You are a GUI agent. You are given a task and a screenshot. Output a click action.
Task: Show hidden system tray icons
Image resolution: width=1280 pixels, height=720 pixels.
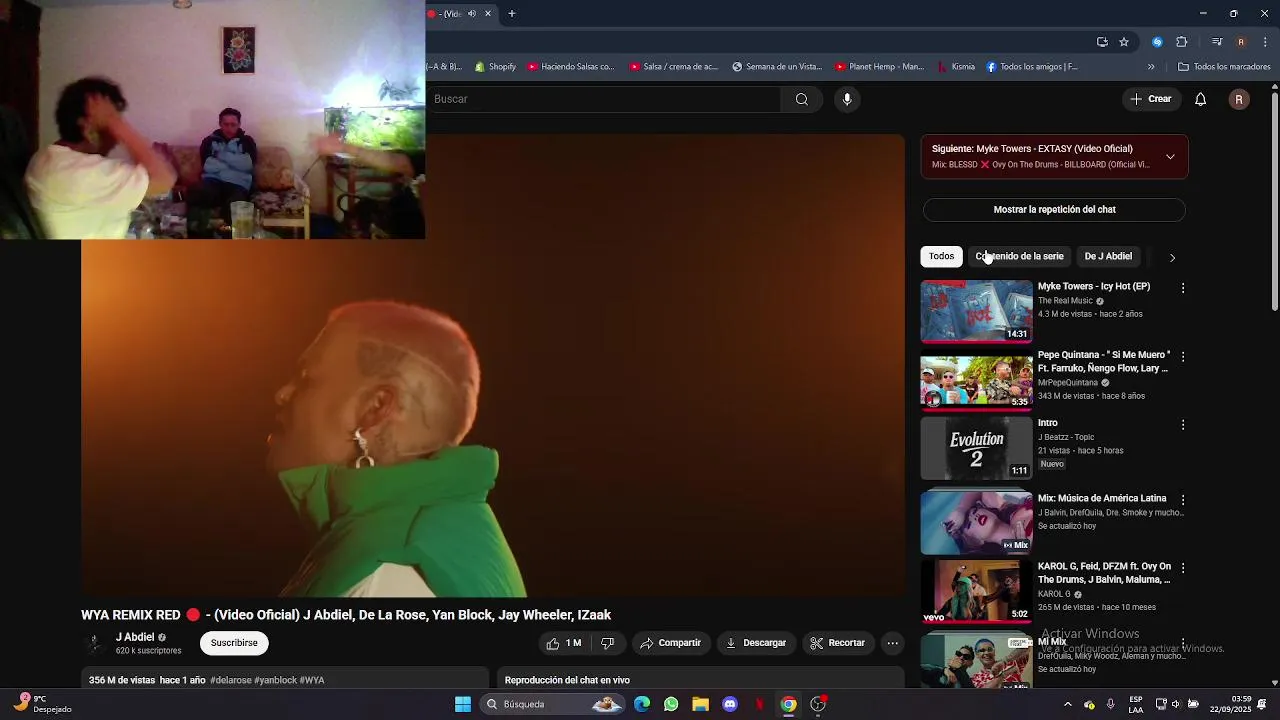click(1067, 704)
